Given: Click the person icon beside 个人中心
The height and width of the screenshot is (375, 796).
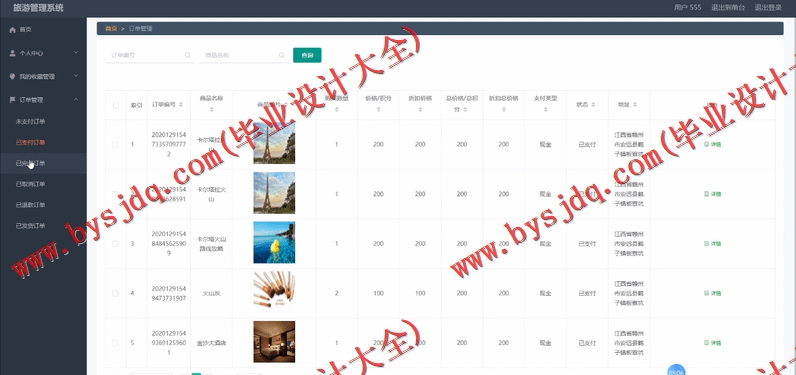Looking at the screenshot, I should [x=13, y=53].
